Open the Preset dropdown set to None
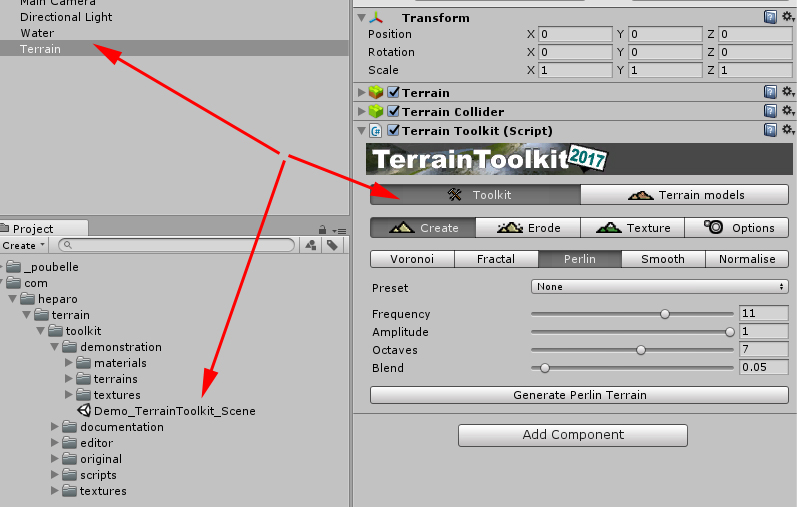797x507 pixels. 660,287
